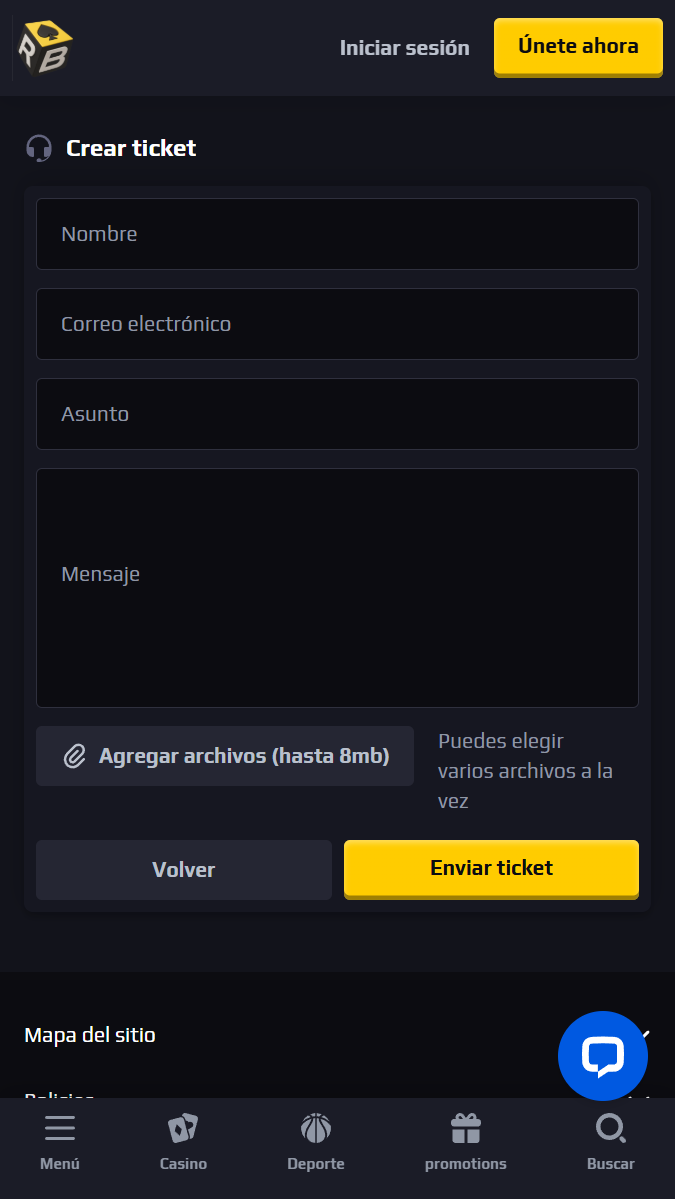Select the Asunto text field
The image size is (675, 1199).
click(x=337, y=414)
